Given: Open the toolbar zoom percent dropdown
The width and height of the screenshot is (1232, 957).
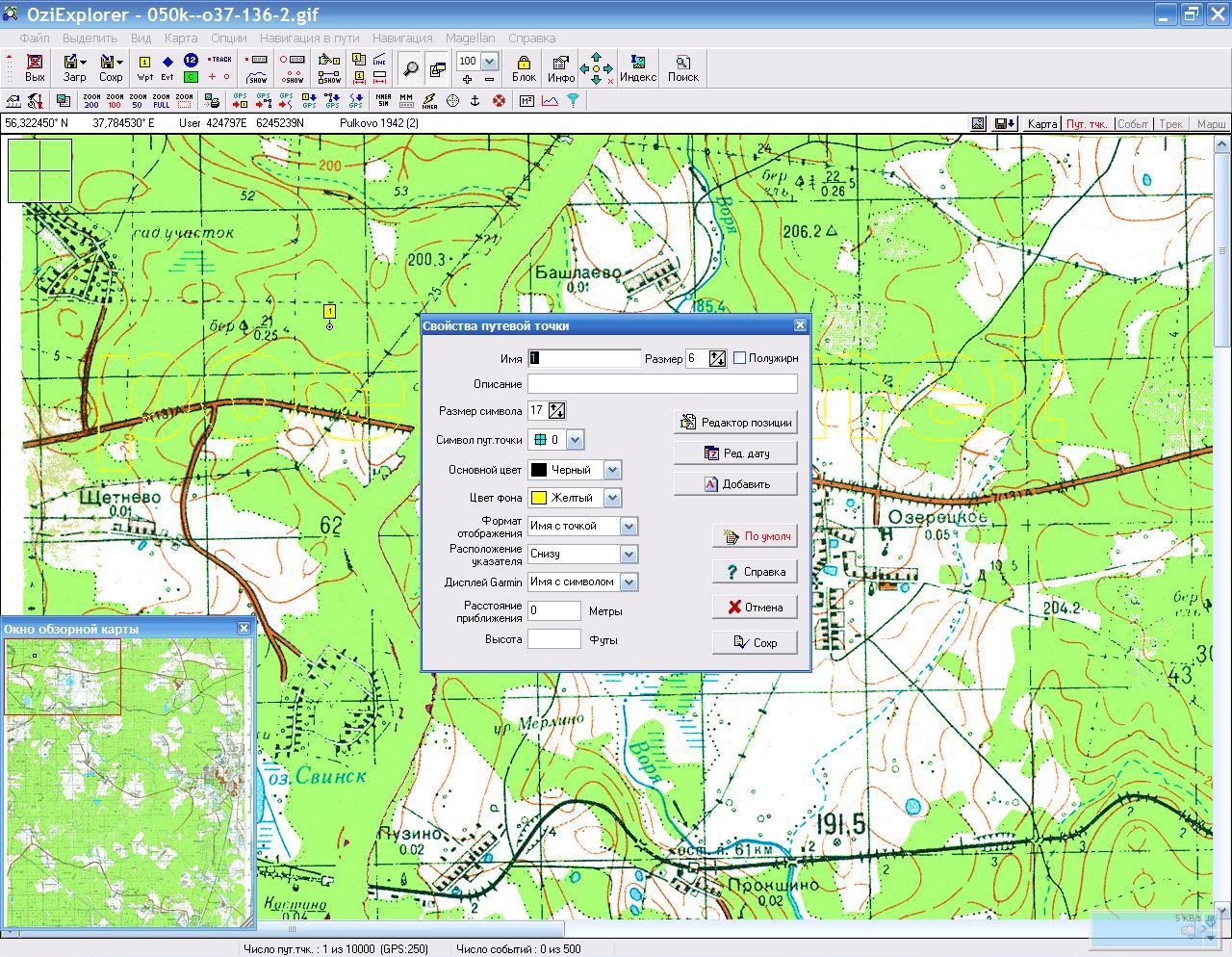Looking at the screenshot, I should click(x=489, y=62).
